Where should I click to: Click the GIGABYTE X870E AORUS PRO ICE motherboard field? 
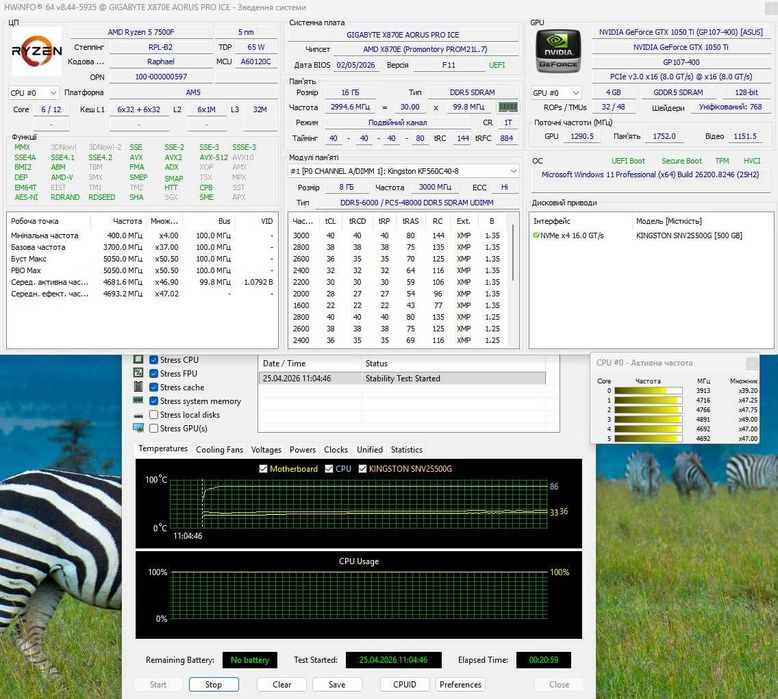click(403, 35)
